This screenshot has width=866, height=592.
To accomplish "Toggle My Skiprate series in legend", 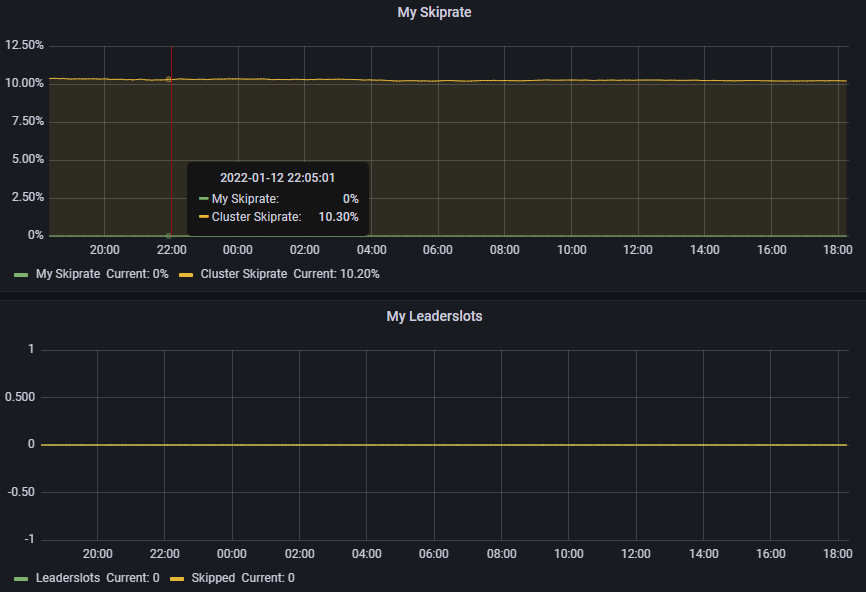I will (68, 274).
